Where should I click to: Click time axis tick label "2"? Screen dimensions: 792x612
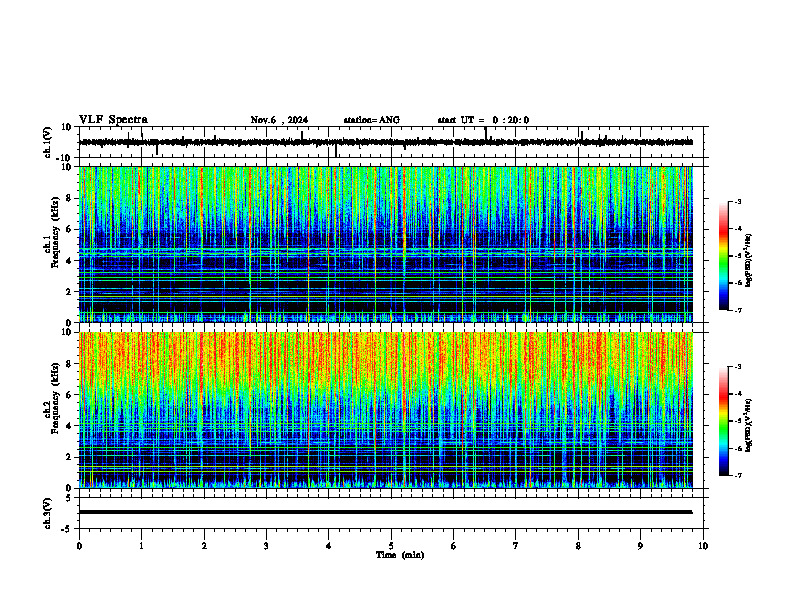[204, 546]
